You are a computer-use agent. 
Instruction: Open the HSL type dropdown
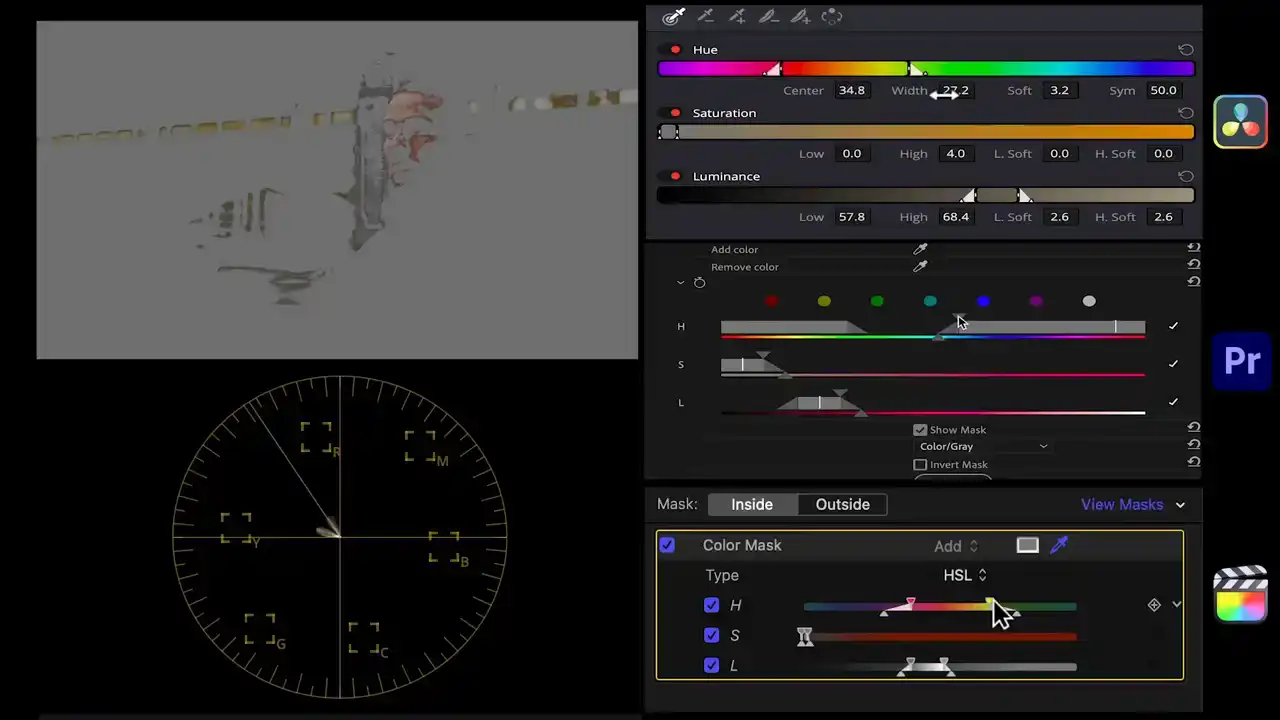965,575
